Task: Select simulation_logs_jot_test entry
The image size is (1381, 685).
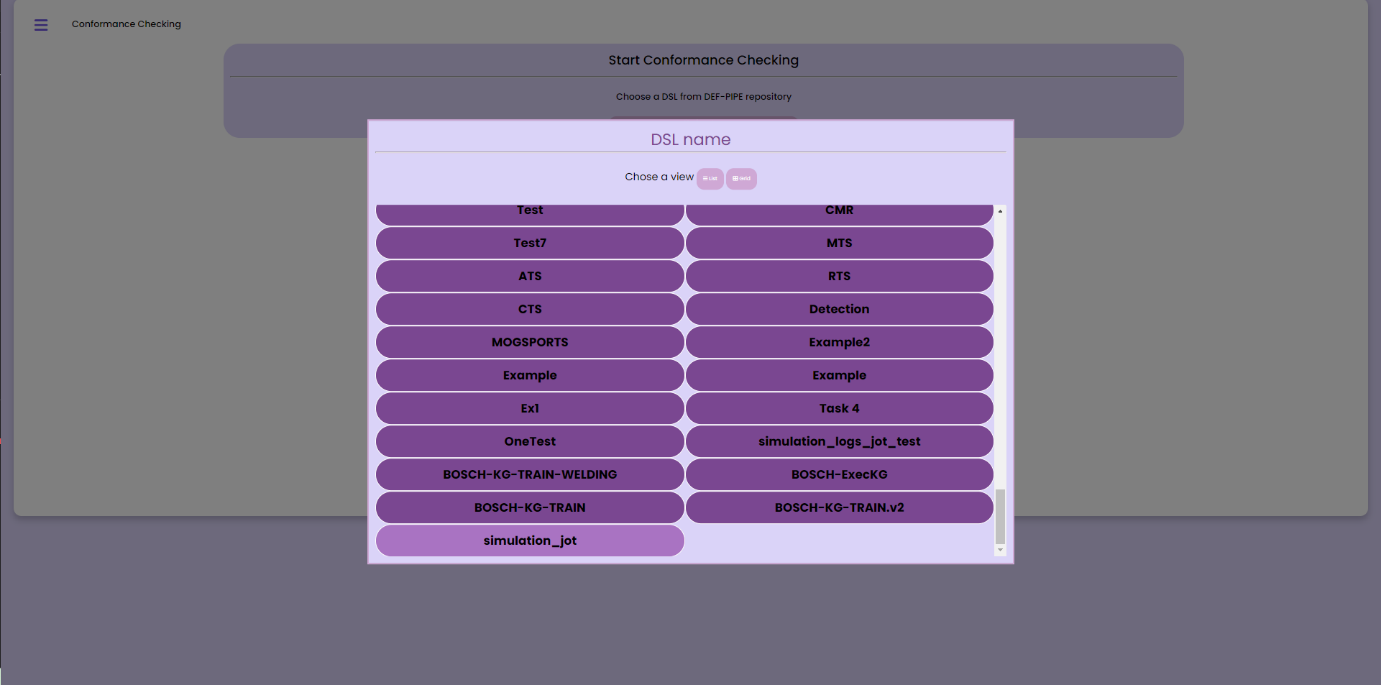Action: [839, 441]
